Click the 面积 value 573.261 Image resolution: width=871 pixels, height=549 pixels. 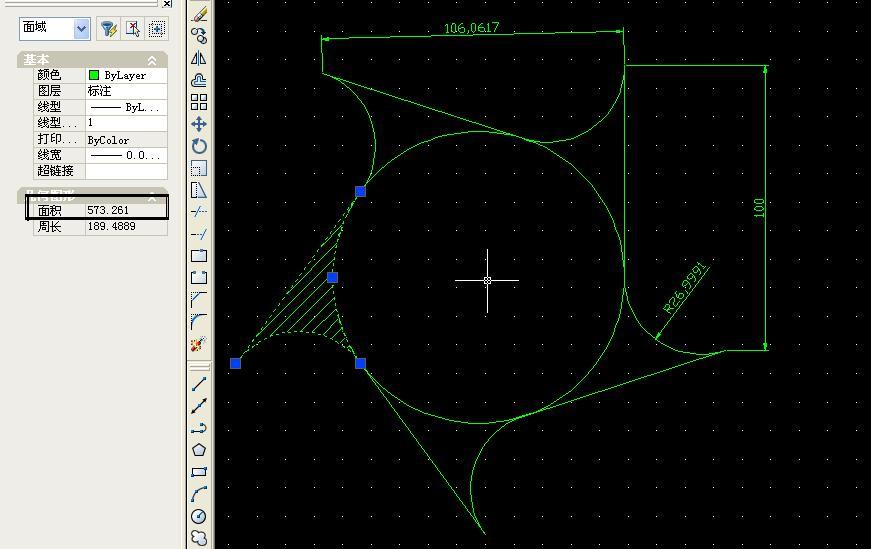click(126, 210)
